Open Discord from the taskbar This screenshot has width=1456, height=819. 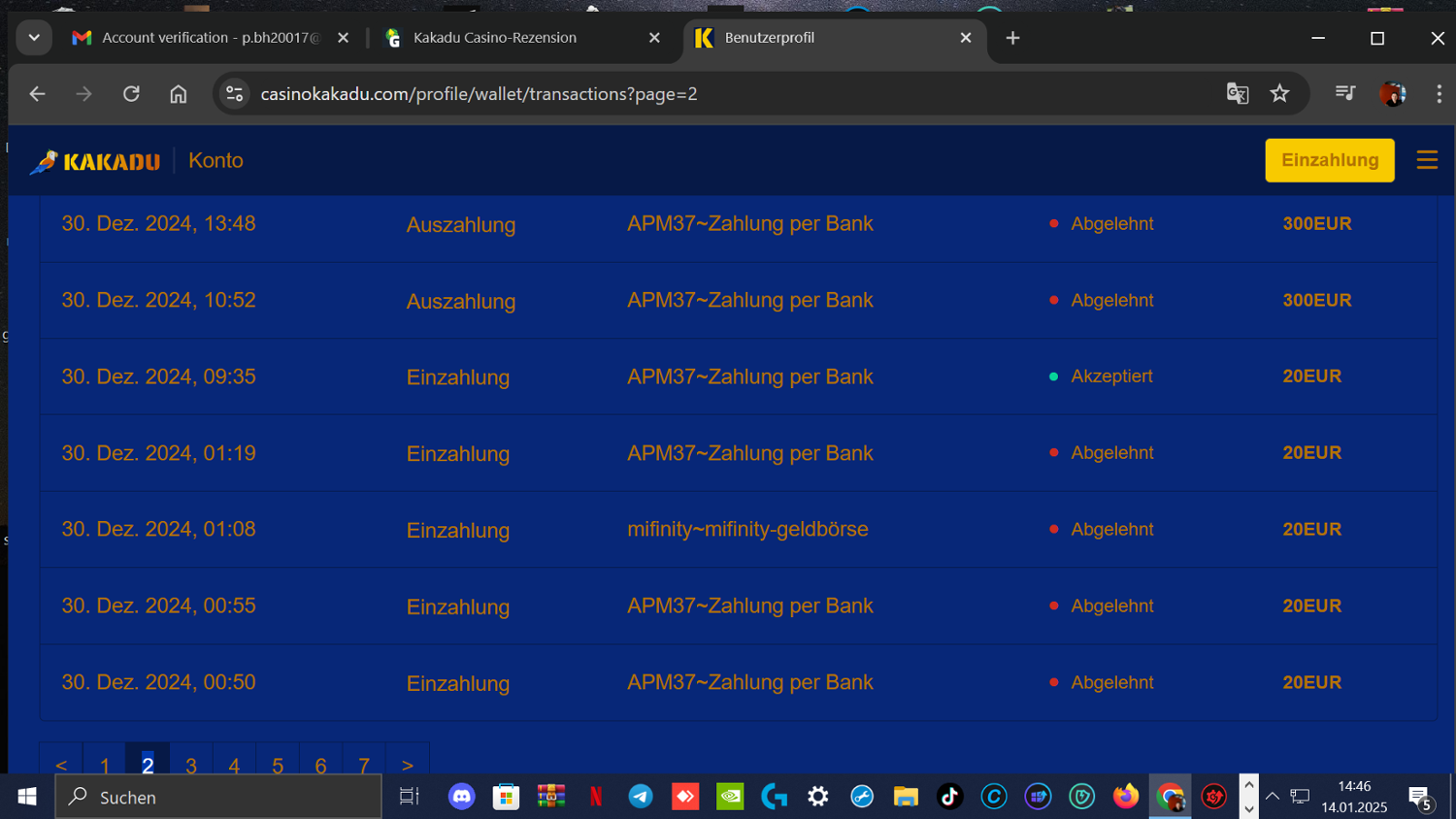pos(461,797)
